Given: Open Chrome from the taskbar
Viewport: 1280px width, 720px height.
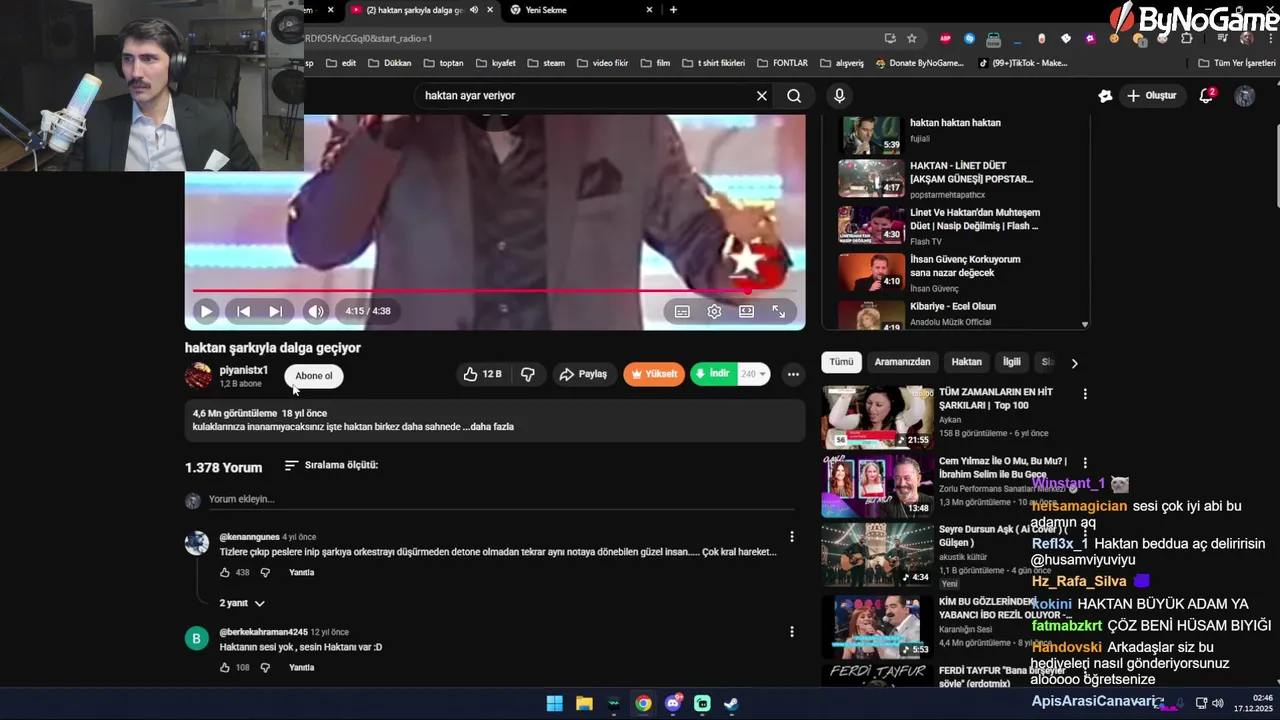Looking at the screenshot, I should pos(643,703).
